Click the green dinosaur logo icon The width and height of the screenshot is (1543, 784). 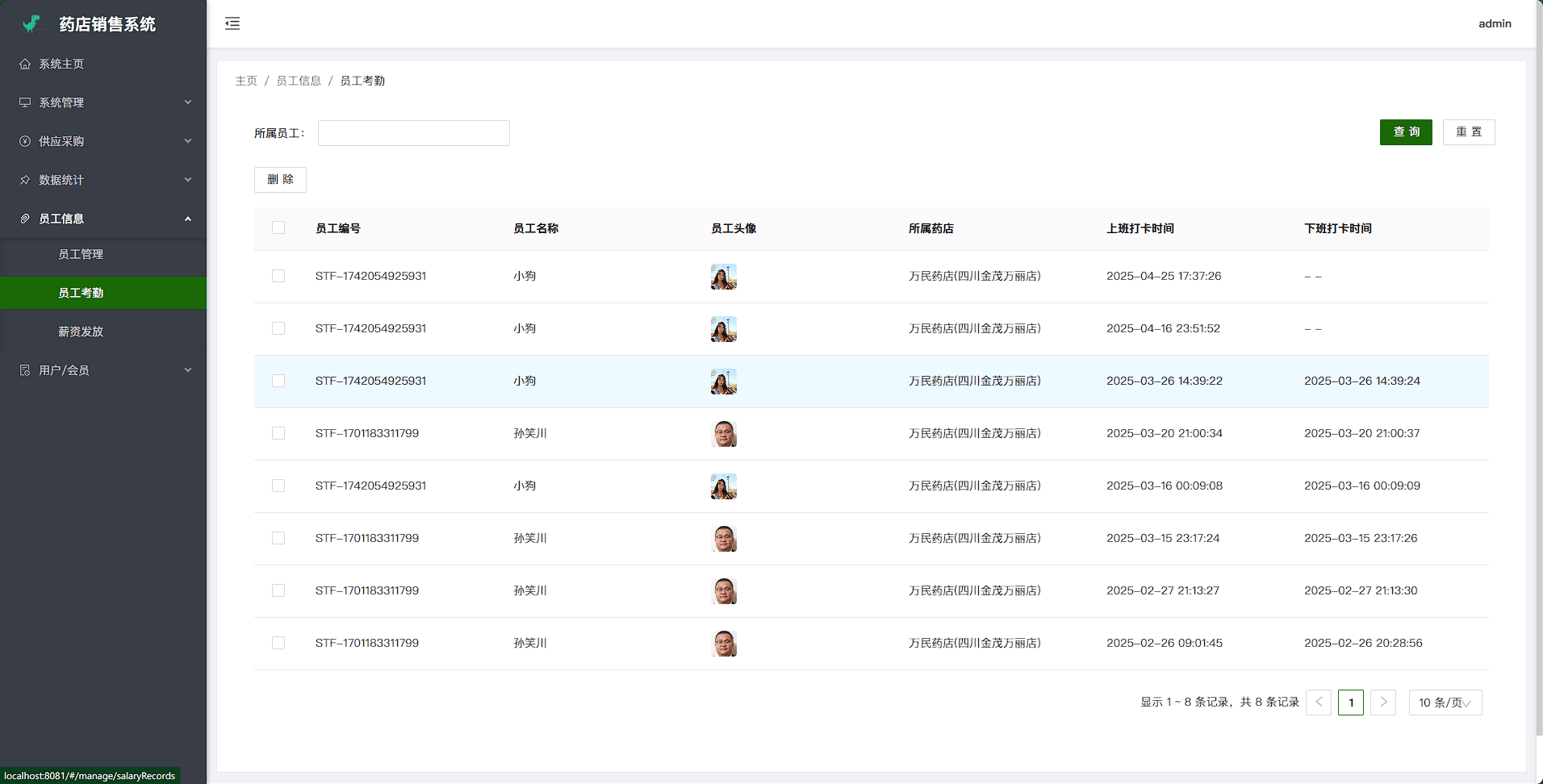click(32, 24)
